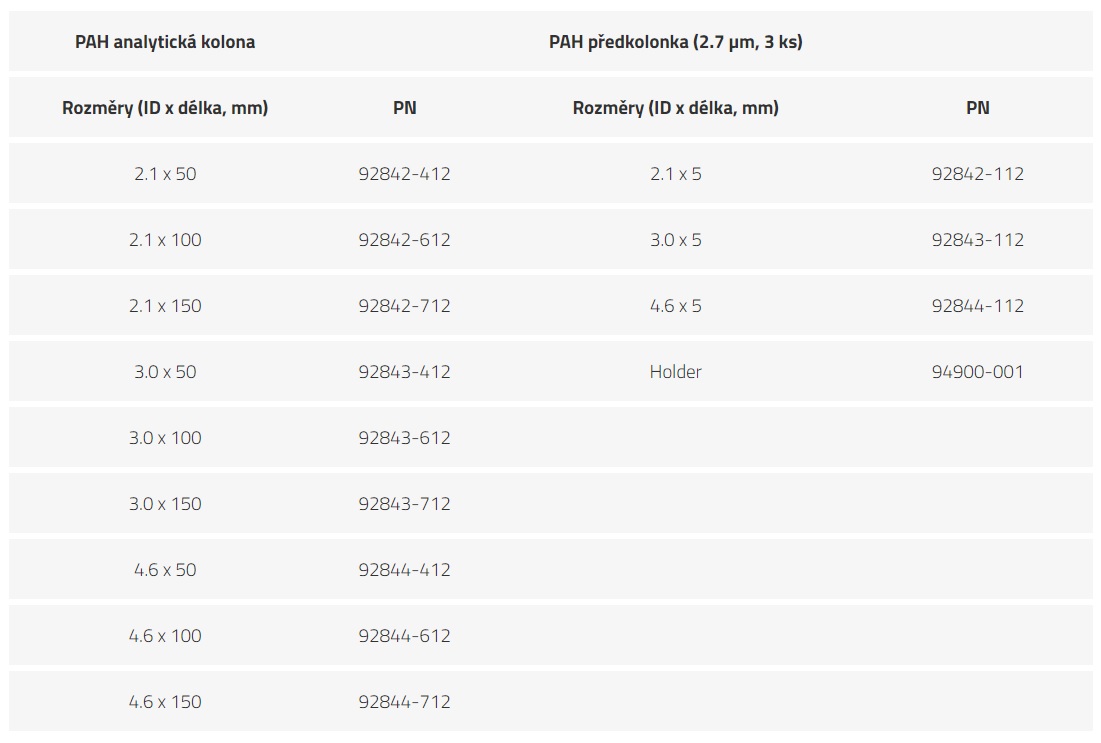Click part number 92844-712

(x=404, y=702)
